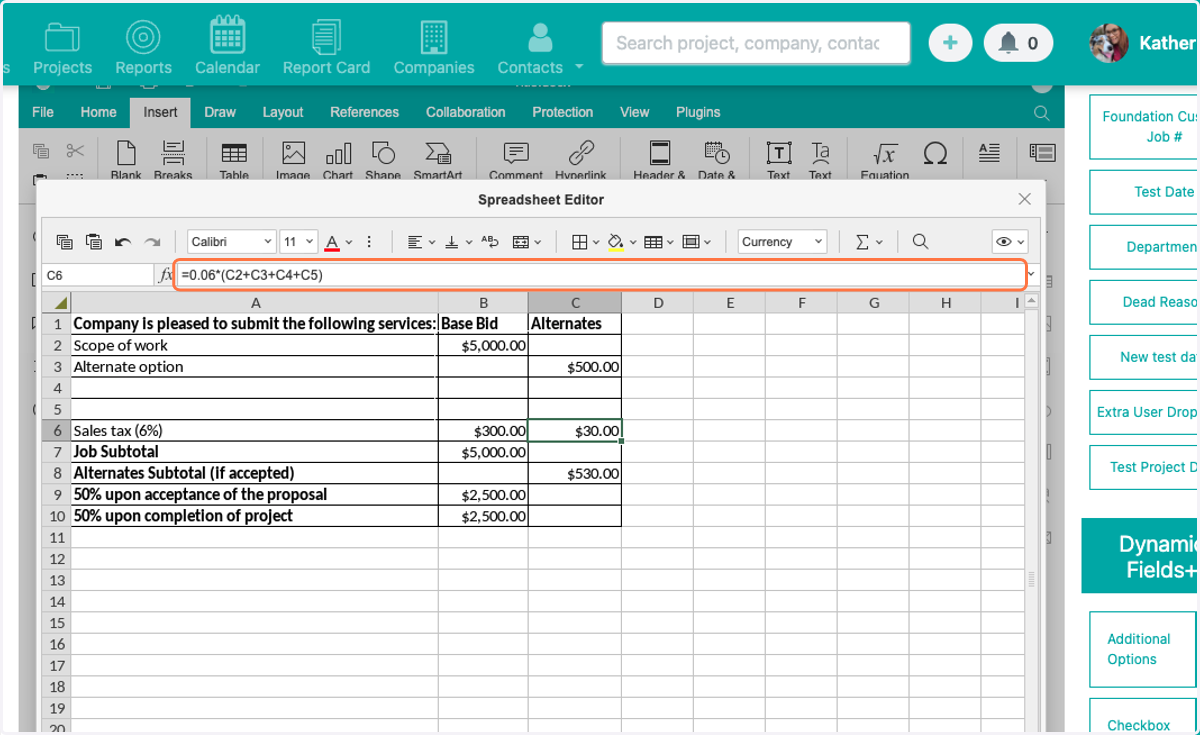Image resolution: width=1200 pixels, height=735 pixels.
Task: Click the Dynamic Fields+ button
Action: point(1142,556)
